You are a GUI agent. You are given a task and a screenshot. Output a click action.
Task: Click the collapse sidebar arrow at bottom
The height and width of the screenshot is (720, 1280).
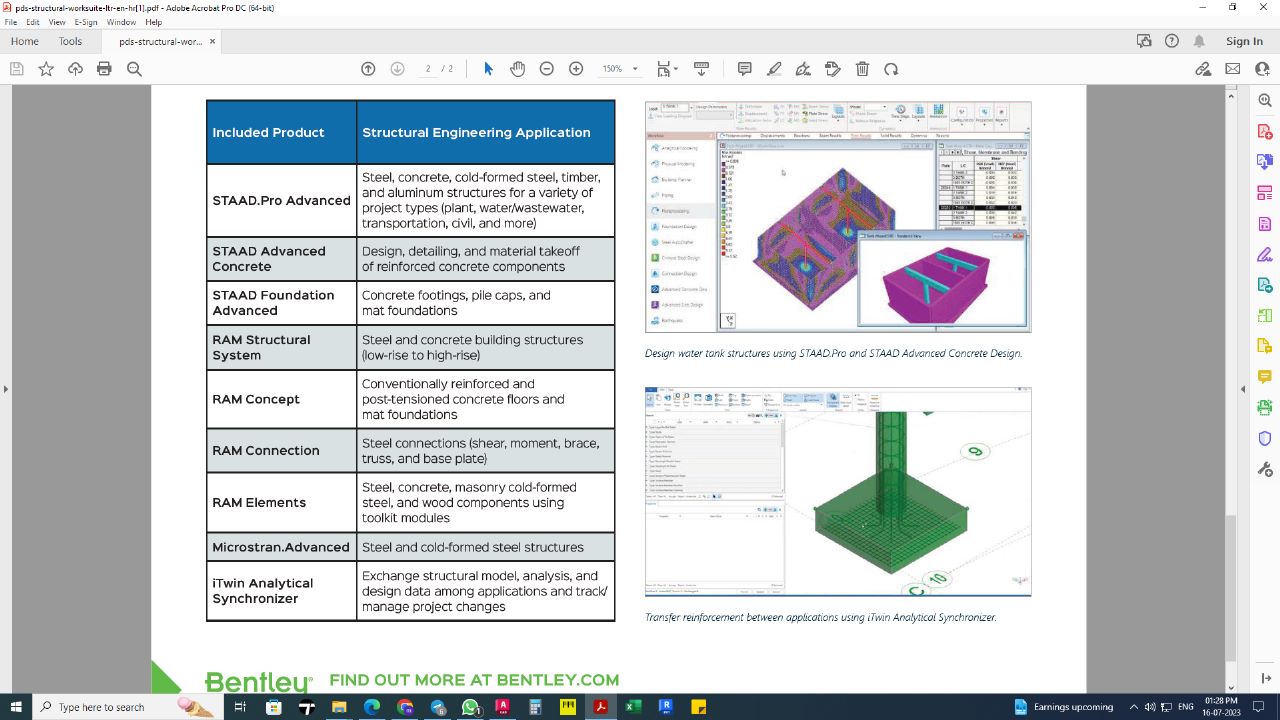point(1265,678)
